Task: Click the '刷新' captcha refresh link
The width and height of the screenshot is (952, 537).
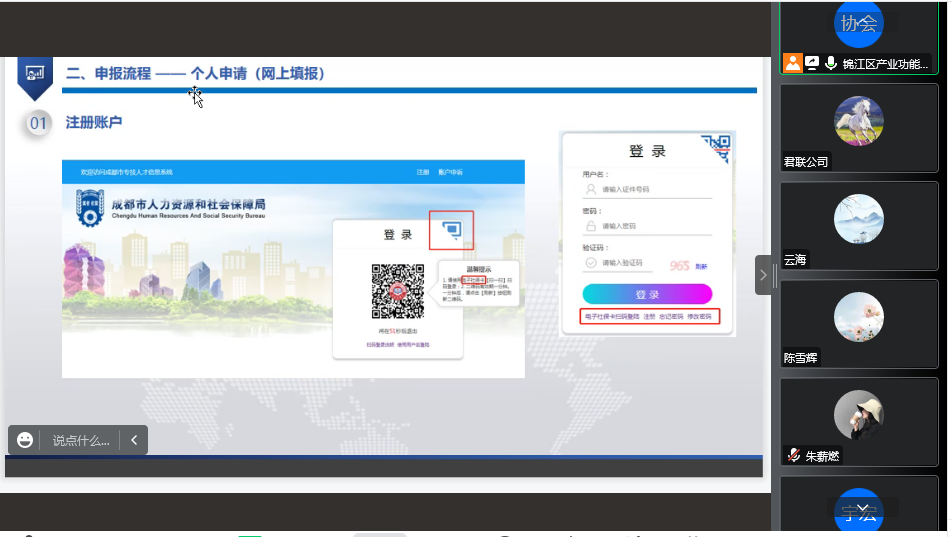Action: pyautogui.click(x=701, y=266)
